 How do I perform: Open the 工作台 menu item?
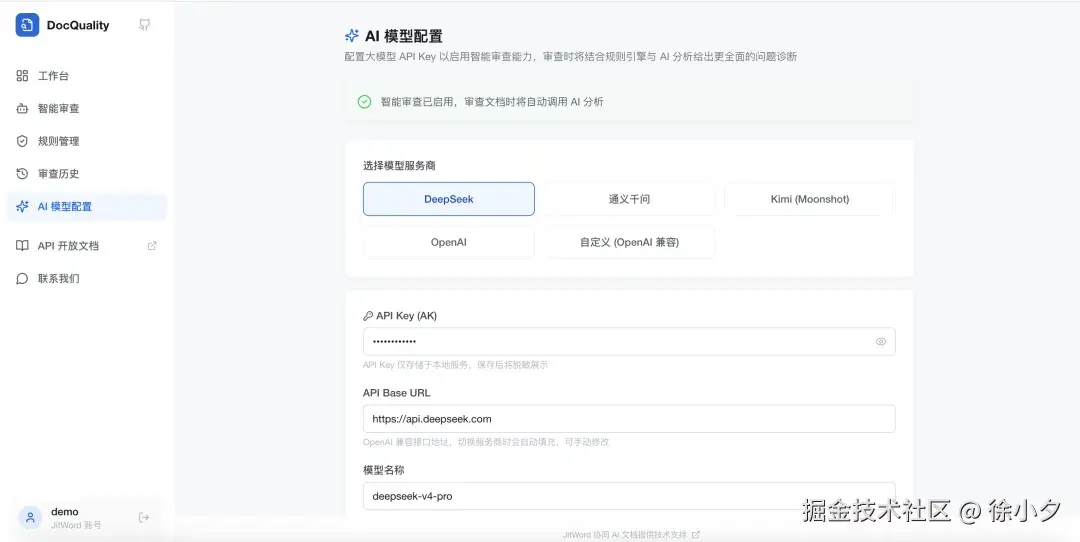[x=87, y=76]
